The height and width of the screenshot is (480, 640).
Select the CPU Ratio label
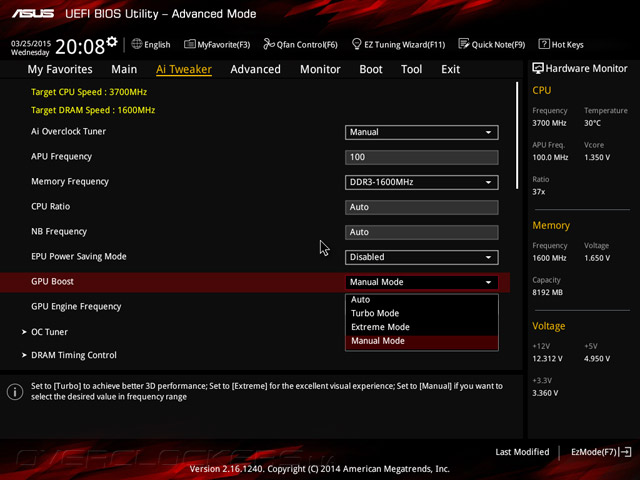[x=50, y=207]
